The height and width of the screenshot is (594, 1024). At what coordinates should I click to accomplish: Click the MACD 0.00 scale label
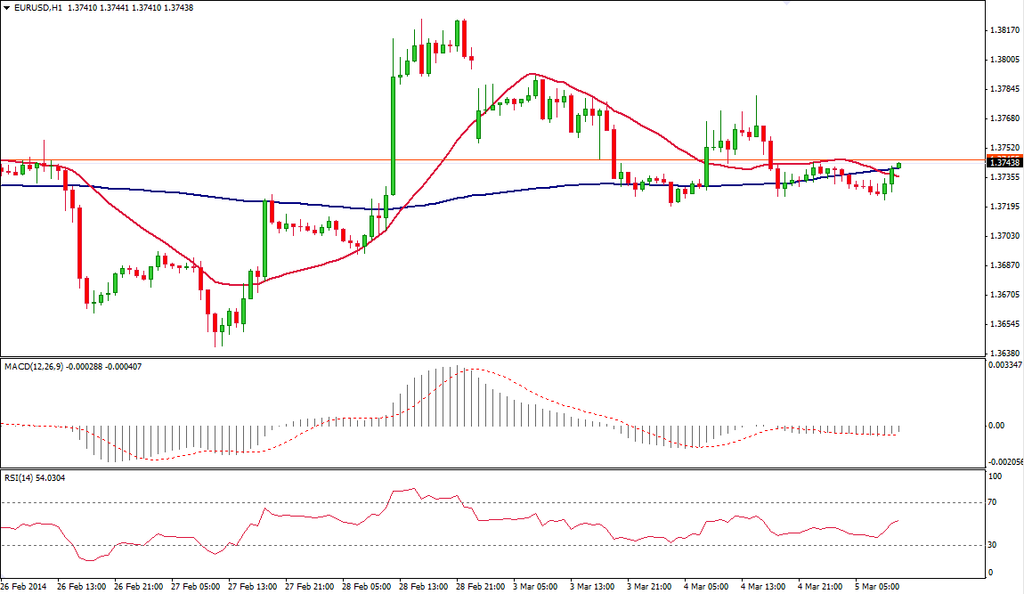pos(996,425)
